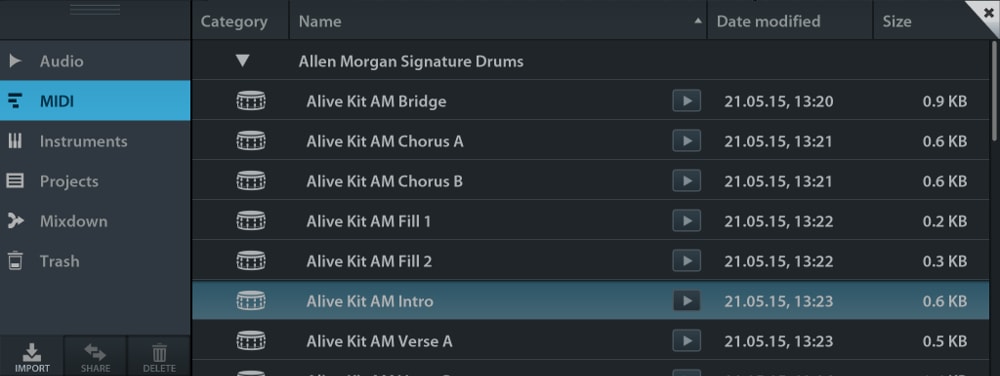This screenshot has height=376, width=1000.
Task: Select the Alive Kit AM Fill 2 file
Action: point(591,261)
